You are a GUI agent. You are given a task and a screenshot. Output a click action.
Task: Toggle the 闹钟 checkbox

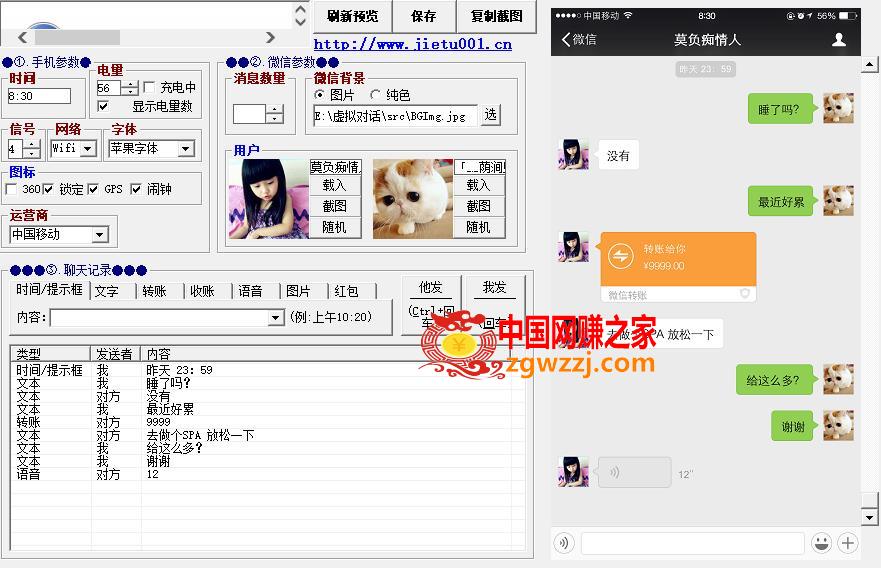135,189
